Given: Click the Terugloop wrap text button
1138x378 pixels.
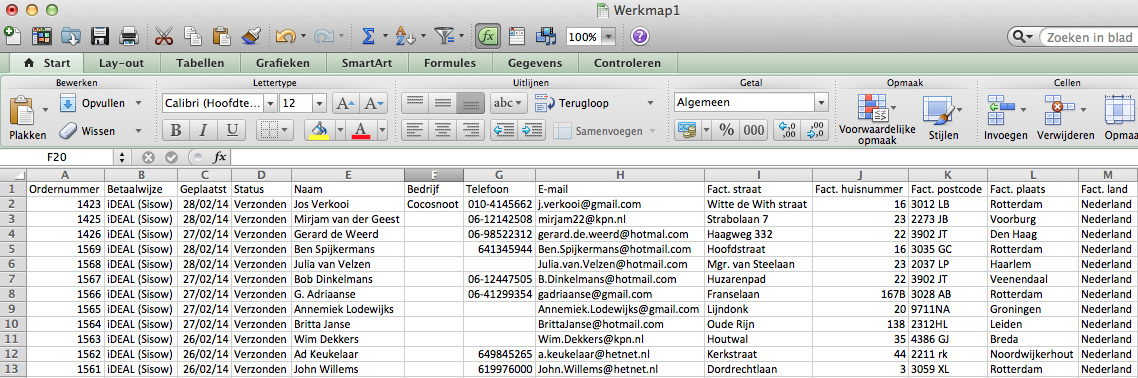Looking at the screenshot, I should coord(585,103).
